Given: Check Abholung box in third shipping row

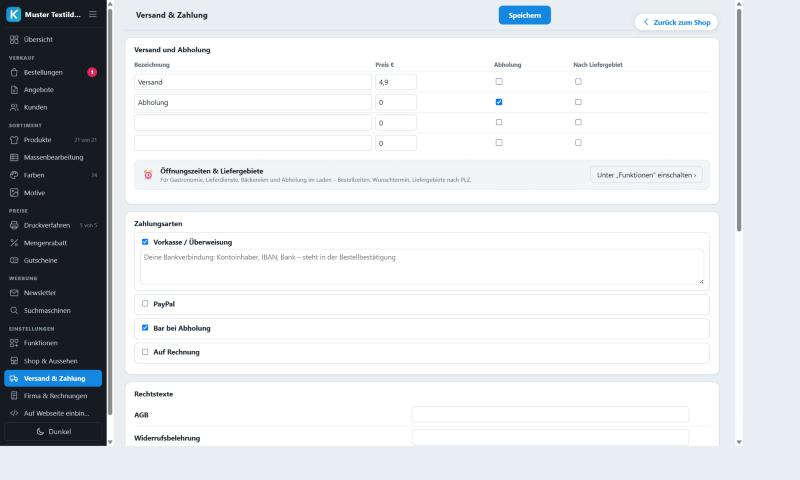Looking at the screenshot, I should [x=499, y=122].
